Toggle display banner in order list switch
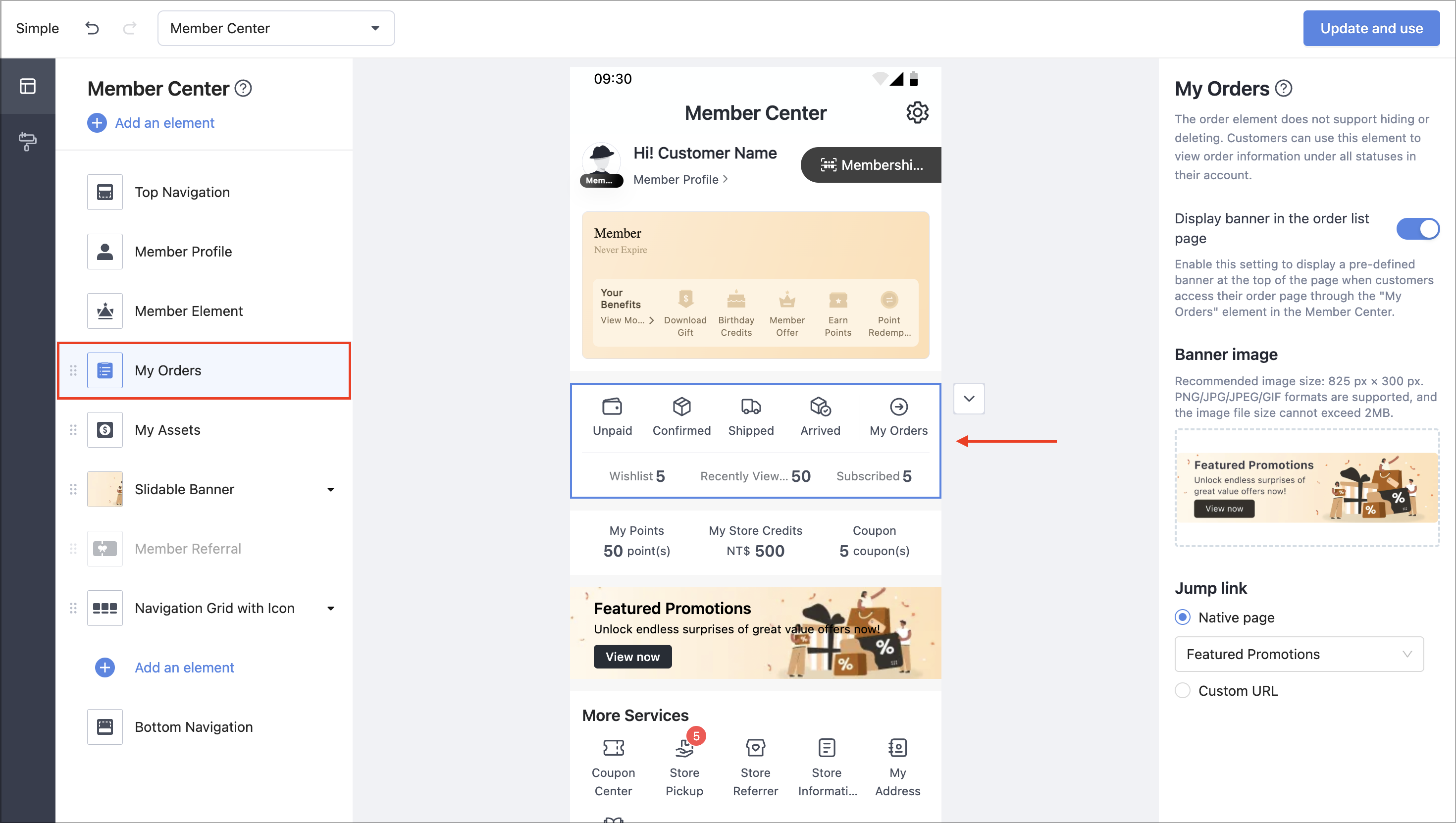This screenshot has height=823, width=1456. (x=1417, y=228)
